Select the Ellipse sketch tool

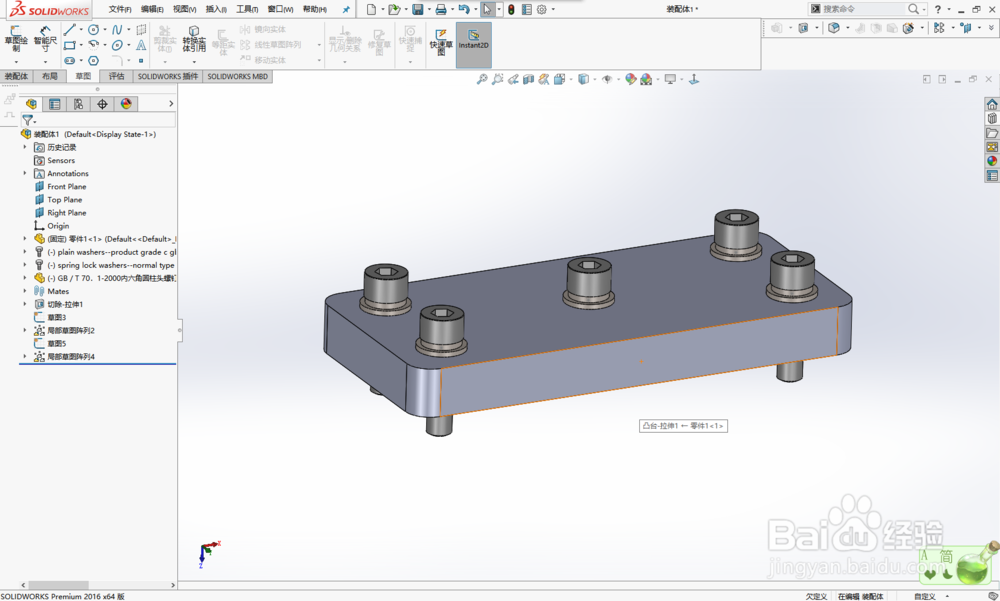[117, 45]
